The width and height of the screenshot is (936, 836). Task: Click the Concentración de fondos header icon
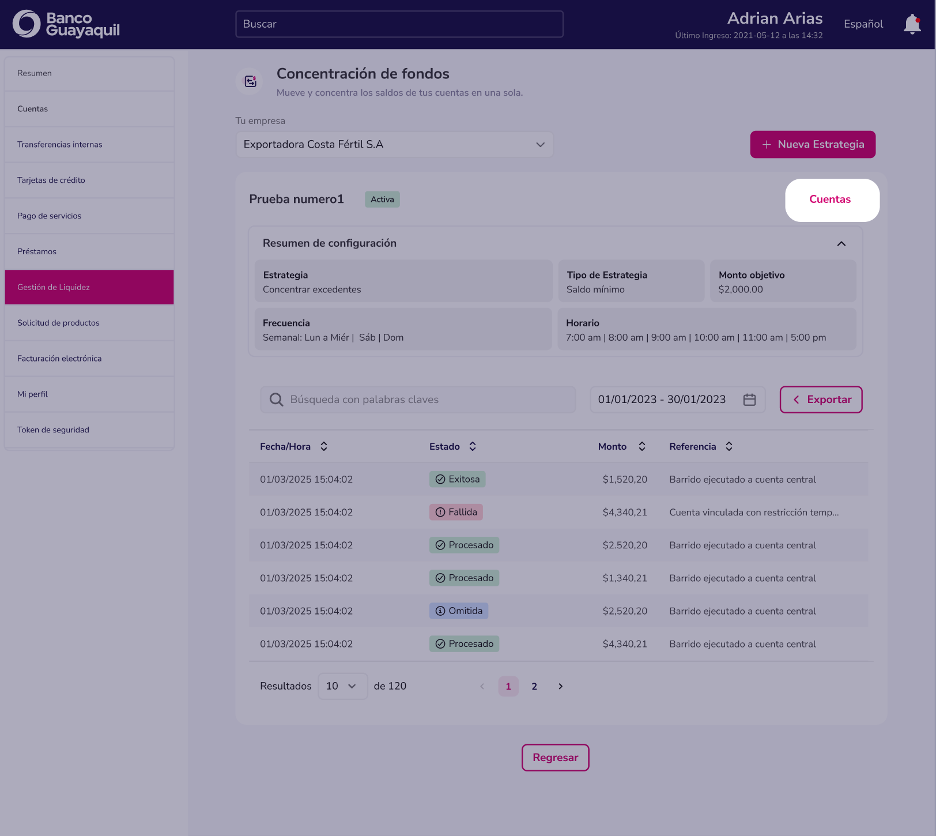tap(250, 81)
